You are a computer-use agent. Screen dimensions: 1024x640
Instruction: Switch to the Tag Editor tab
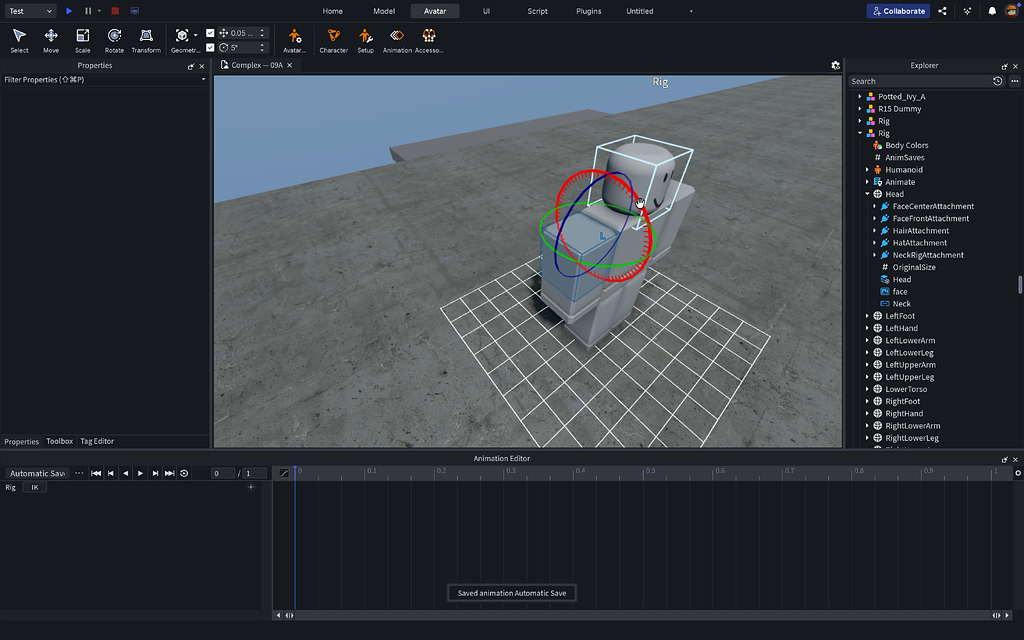[x=97, y=441]
